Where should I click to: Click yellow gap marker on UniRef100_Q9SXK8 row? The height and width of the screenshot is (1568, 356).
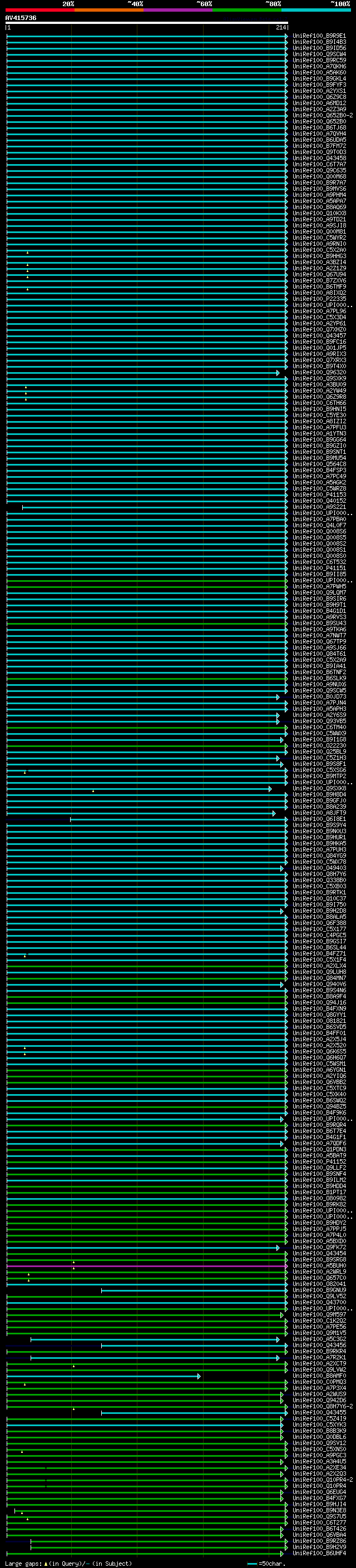(x=93, y=791)
